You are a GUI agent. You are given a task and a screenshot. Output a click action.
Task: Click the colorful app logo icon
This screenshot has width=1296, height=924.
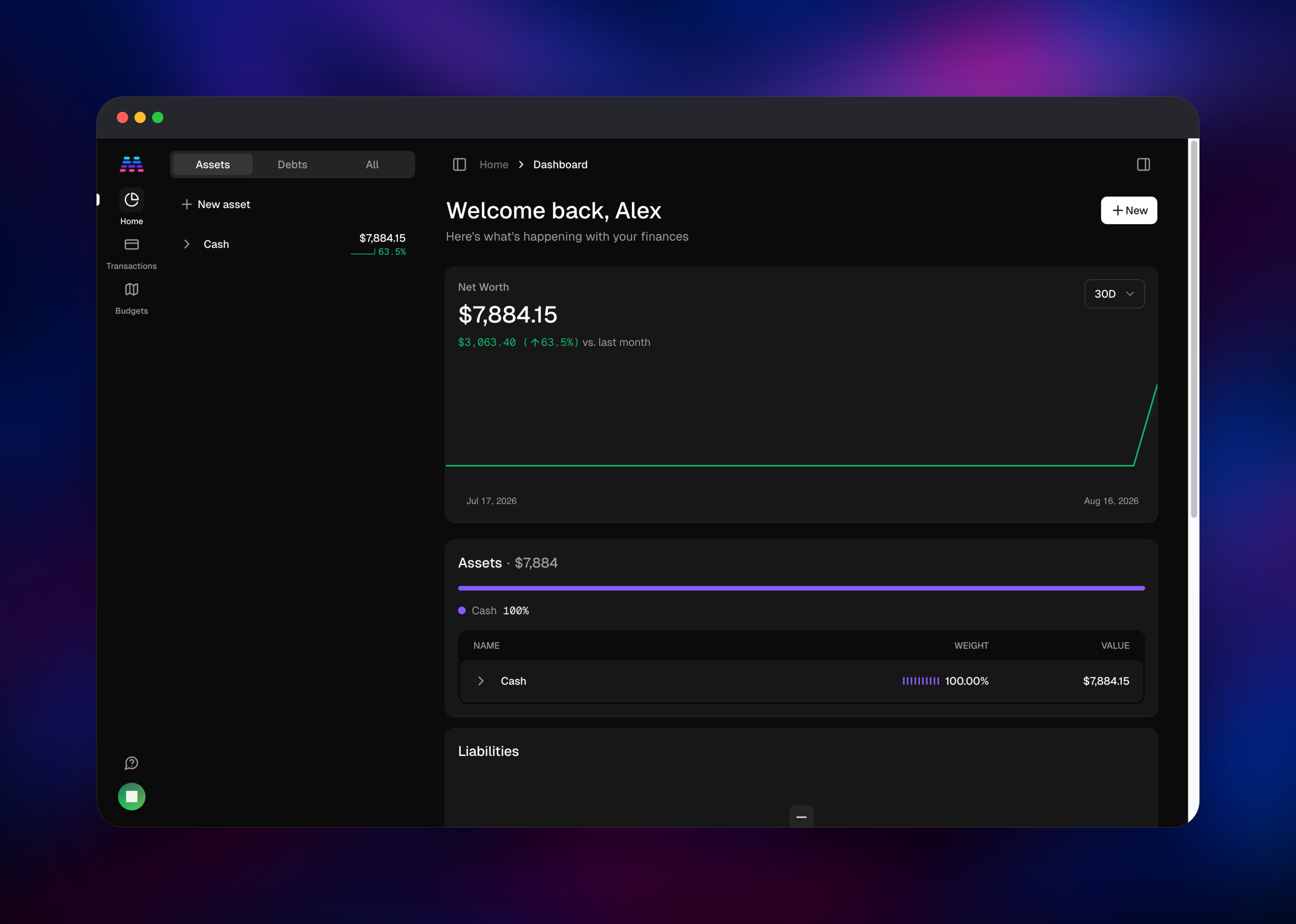pyautogui.click(x=132, y=164)
